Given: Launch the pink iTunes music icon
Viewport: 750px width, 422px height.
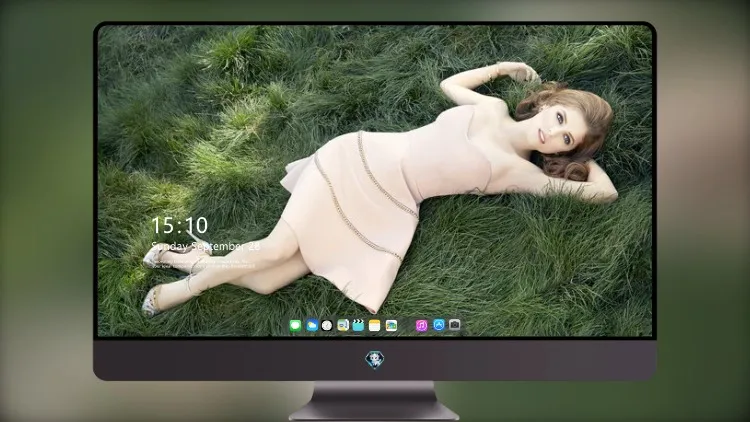Looking at the screenshot, I should (x=421, y=326).
